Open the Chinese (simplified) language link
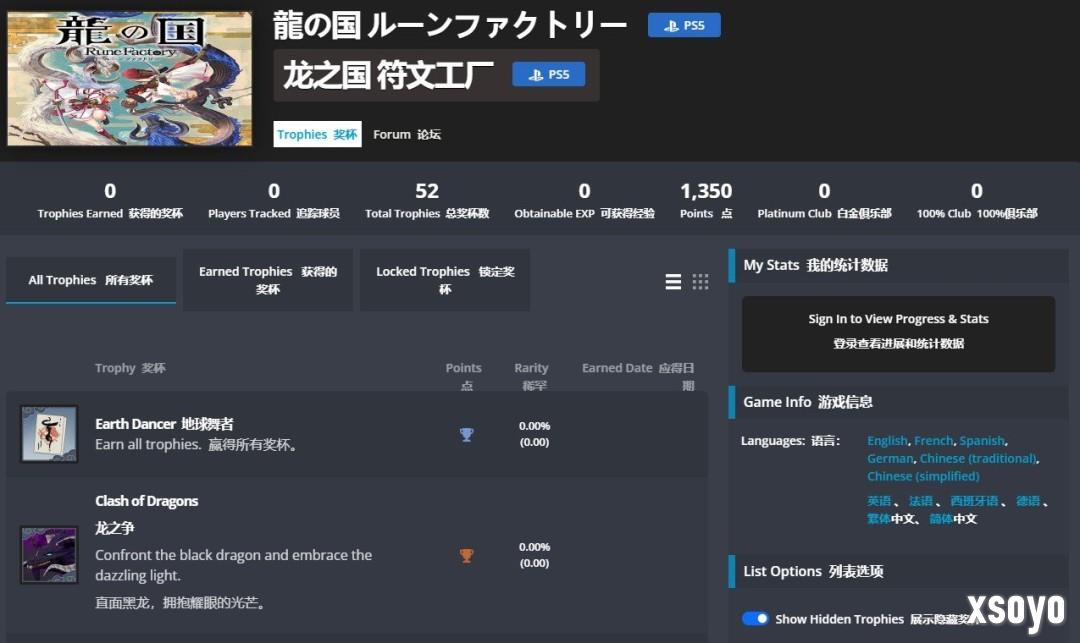This screenshot has height=643, width=1080. [922, 476]
